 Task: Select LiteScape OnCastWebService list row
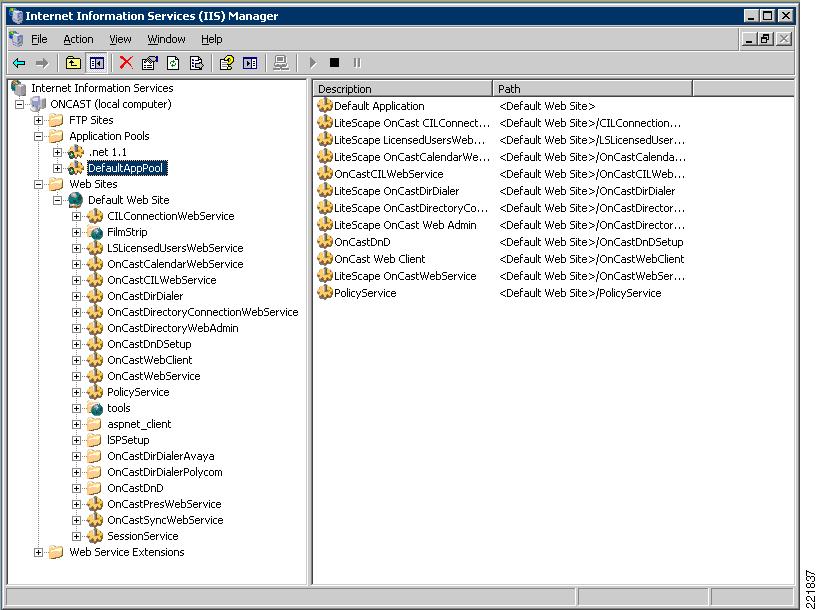click(x=405, y=276)
